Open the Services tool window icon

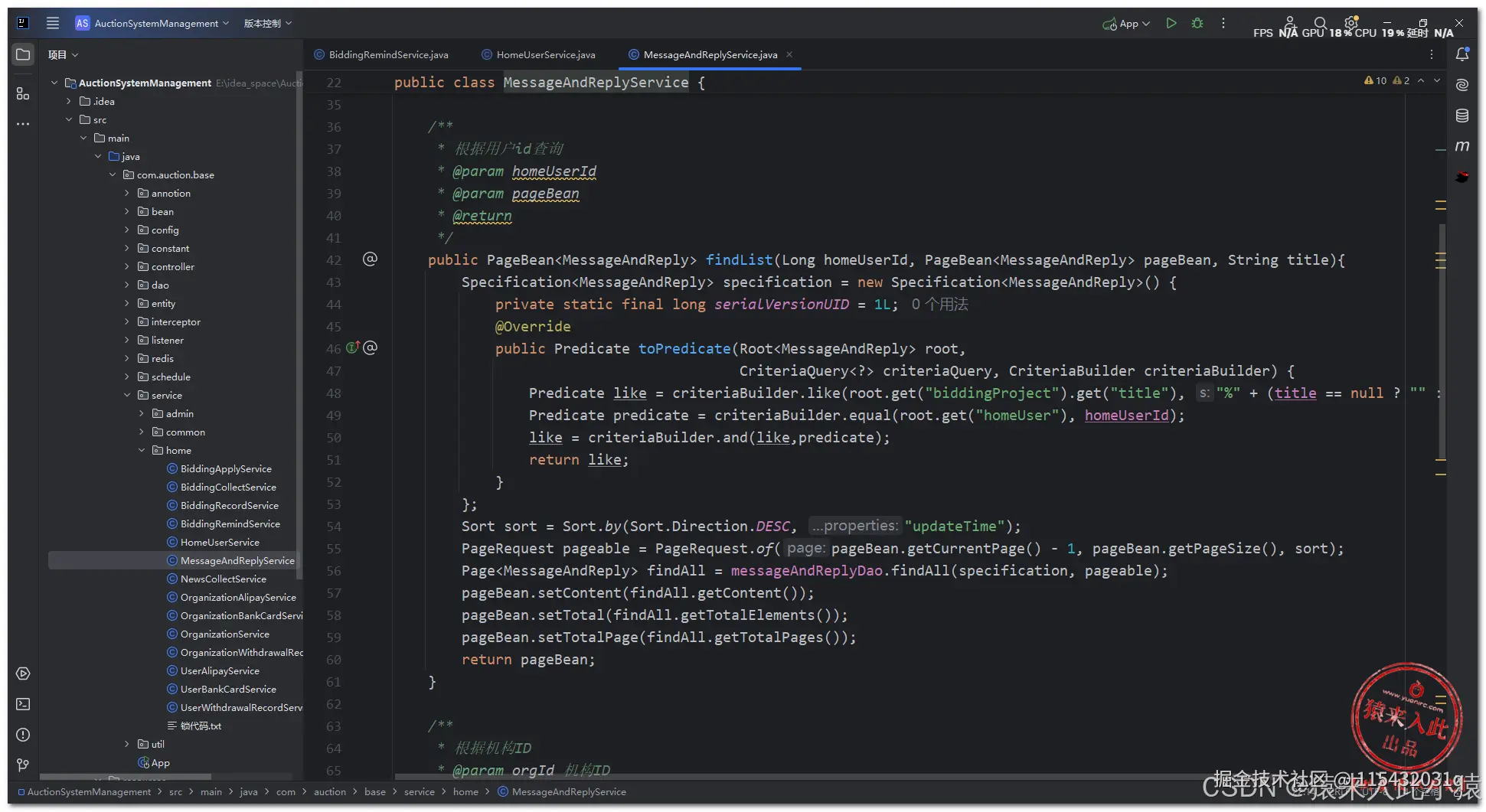[x=23, y=673]
